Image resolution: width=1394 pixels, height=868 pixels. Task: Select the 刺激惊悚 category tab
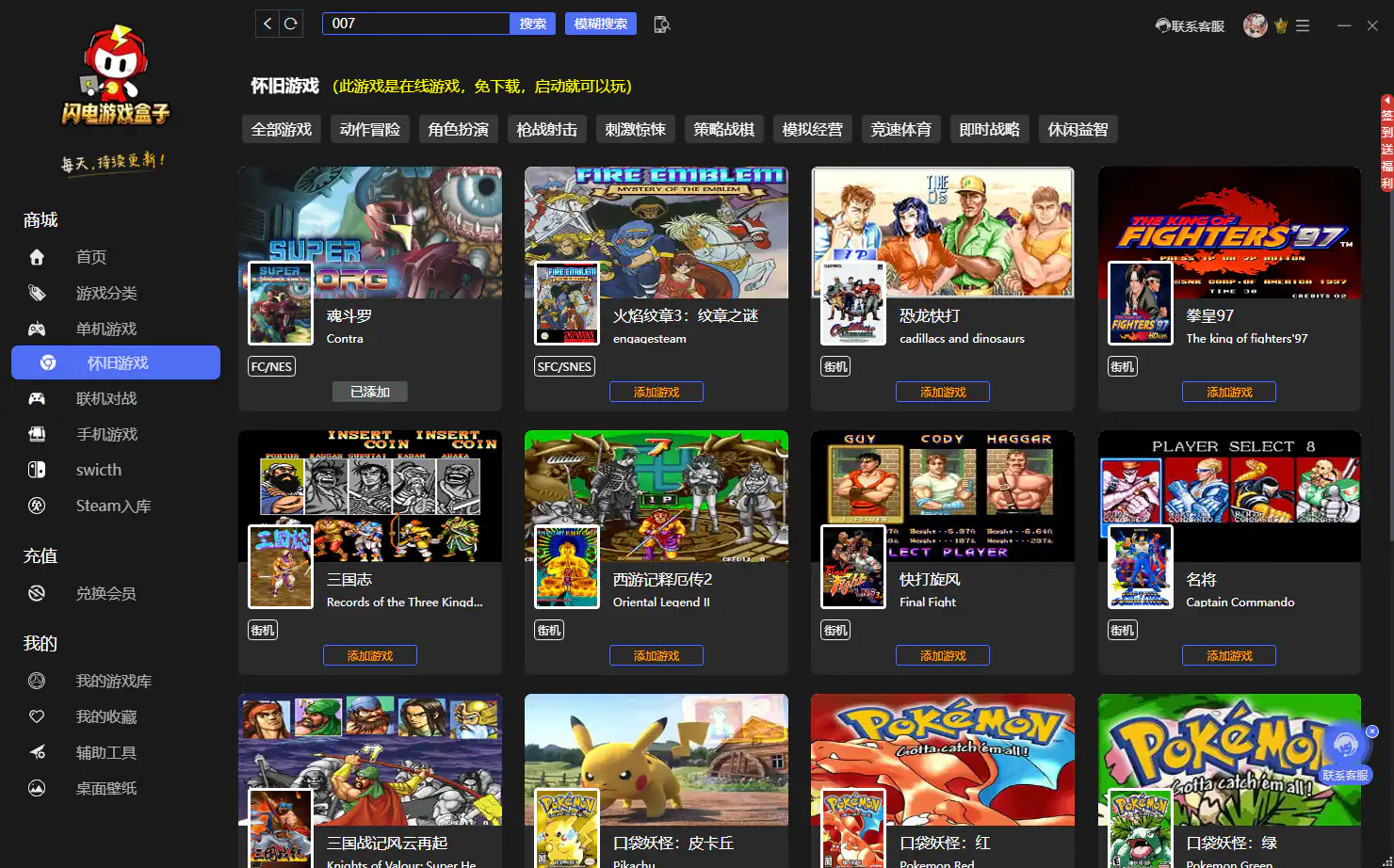(x=636, y=130)
